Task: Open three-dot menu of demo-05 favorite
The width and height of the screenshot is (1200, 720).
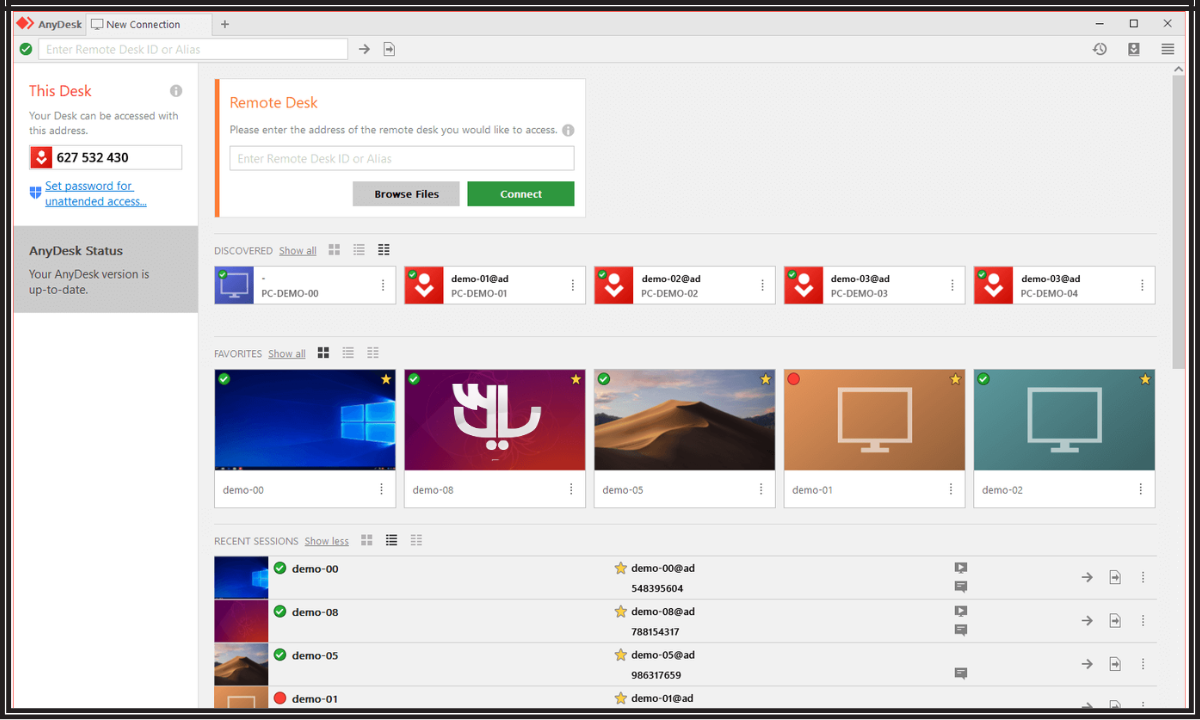Action: [761, 489]
